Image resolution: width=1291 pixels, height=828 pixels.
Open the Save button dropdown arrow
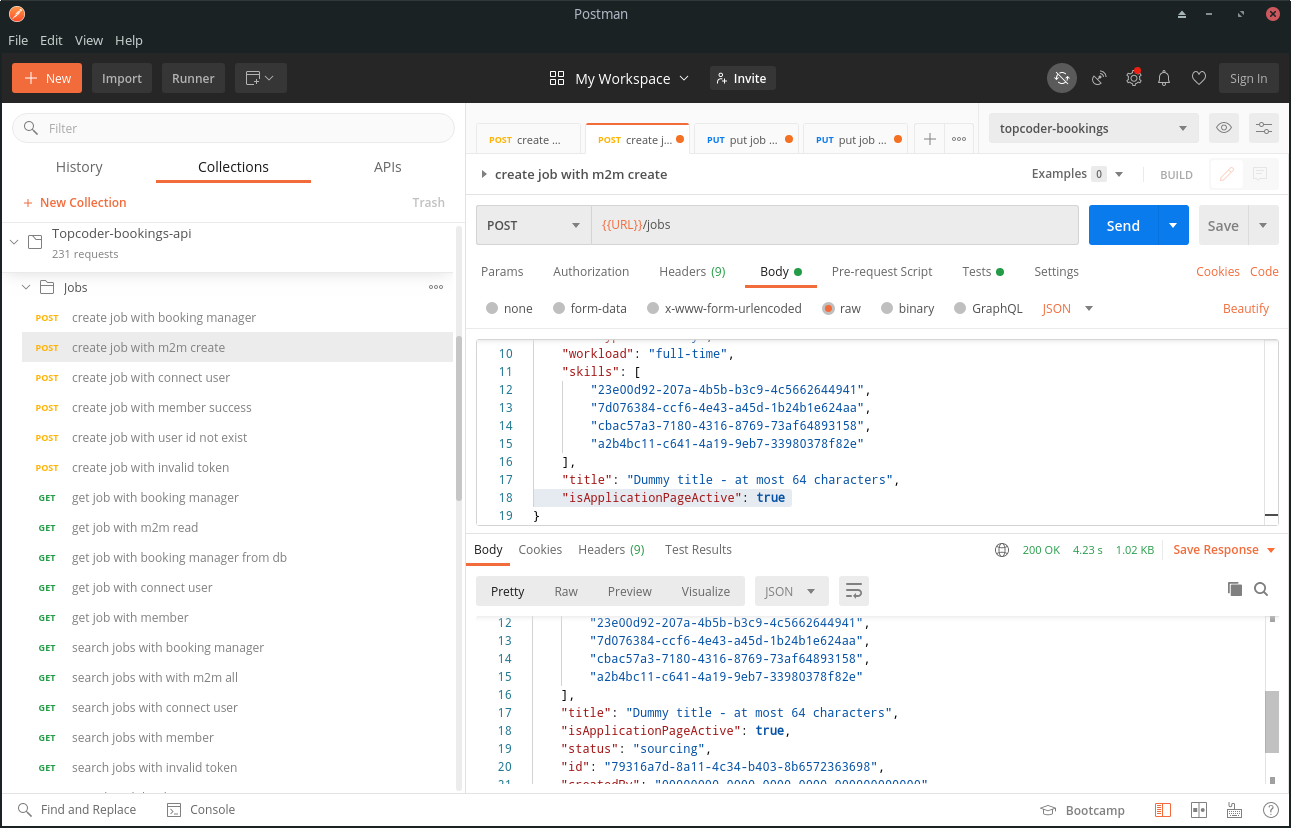click(x=1263, y=225)
